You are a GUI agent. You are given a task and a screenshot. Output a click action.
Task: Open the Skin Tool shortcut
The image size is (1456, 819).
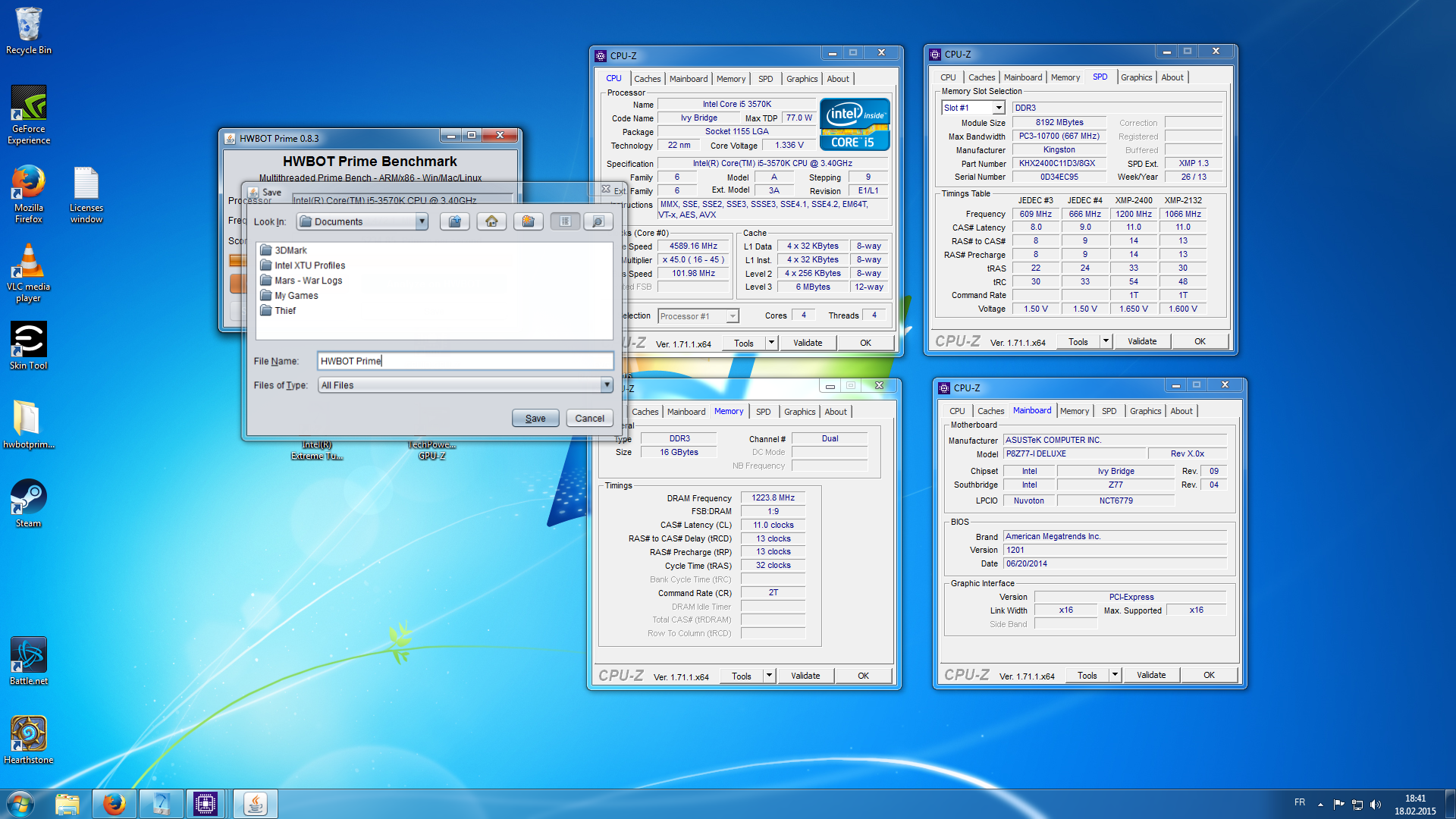[29, 345]
